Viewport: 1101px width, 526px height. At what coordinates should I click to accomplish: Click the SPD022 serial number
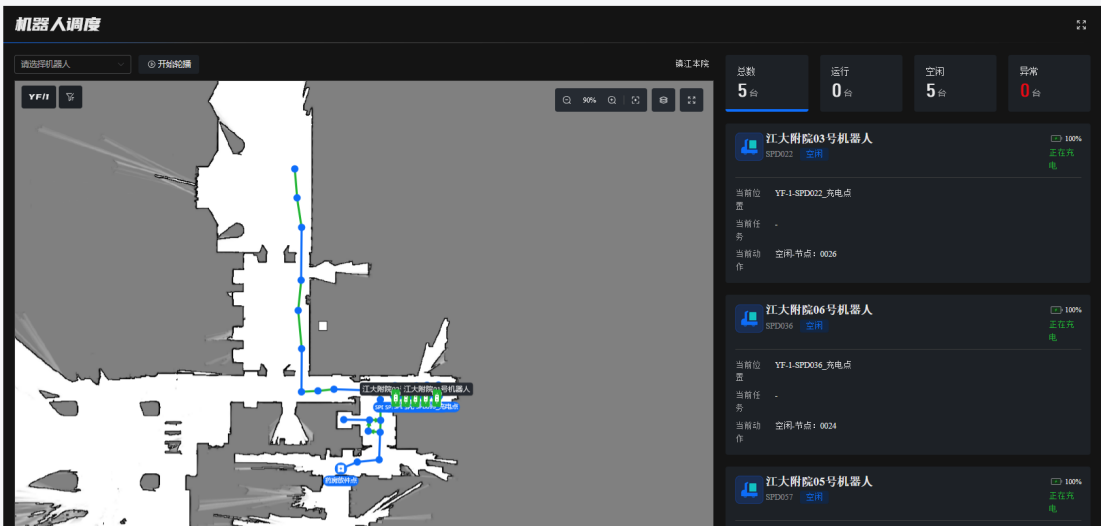tap(779, 154)
